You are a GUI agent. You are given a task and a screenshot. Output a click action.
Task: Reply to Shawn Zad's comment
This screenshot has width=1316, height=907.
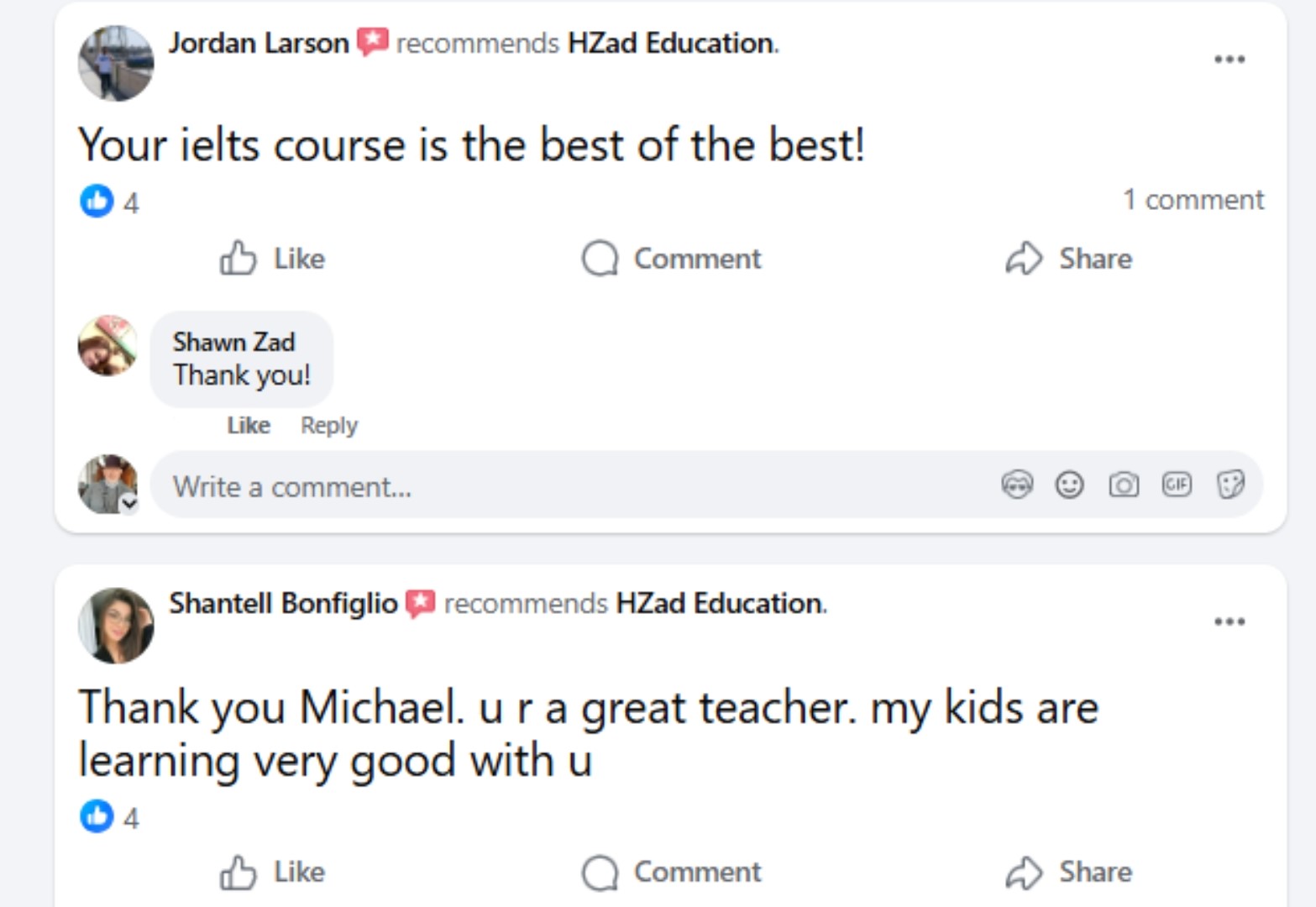pyautogui.click(x=328, y=426)
